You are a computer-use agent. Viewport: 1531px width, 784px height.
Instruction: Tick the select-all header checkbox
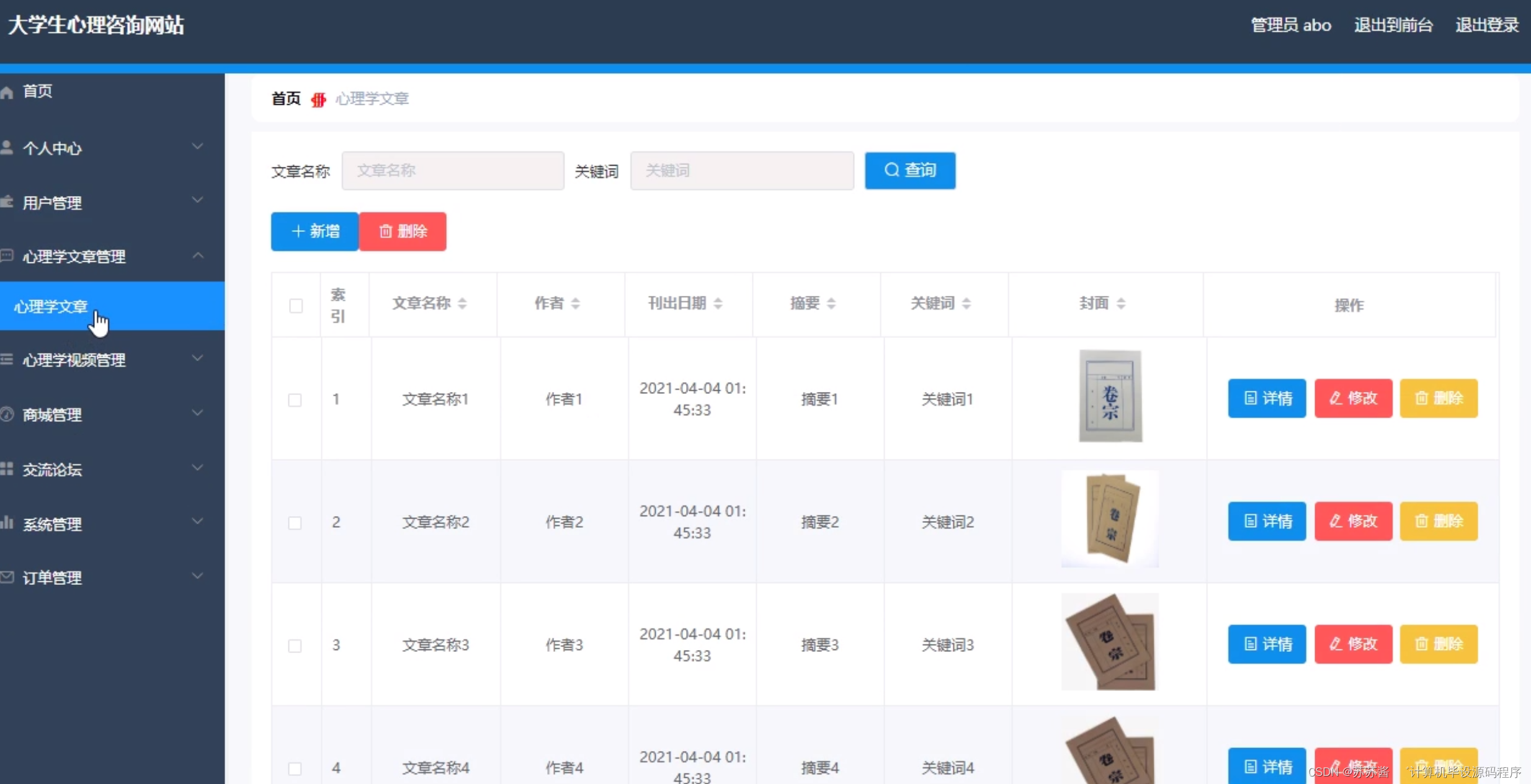tap(296, 306)
